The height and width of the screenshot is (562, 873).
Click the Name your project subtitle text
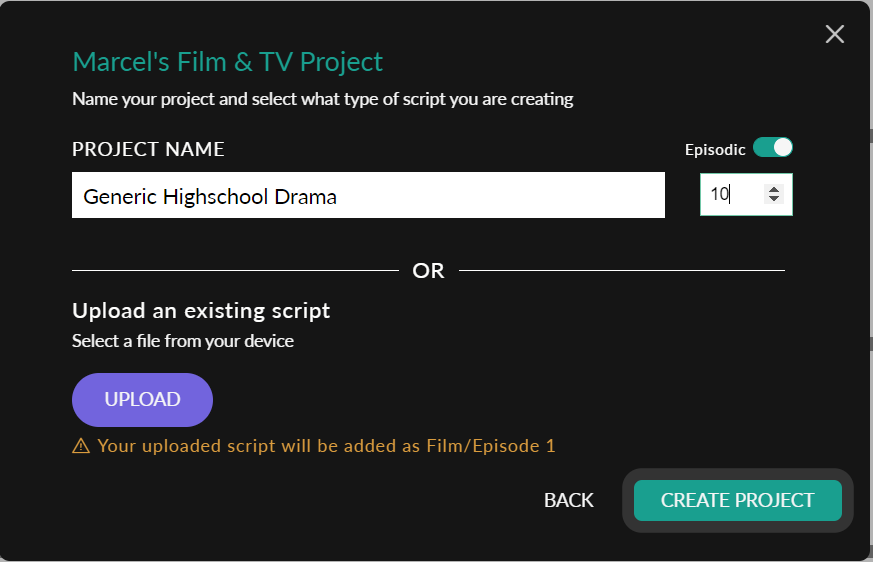click(323, 99)
